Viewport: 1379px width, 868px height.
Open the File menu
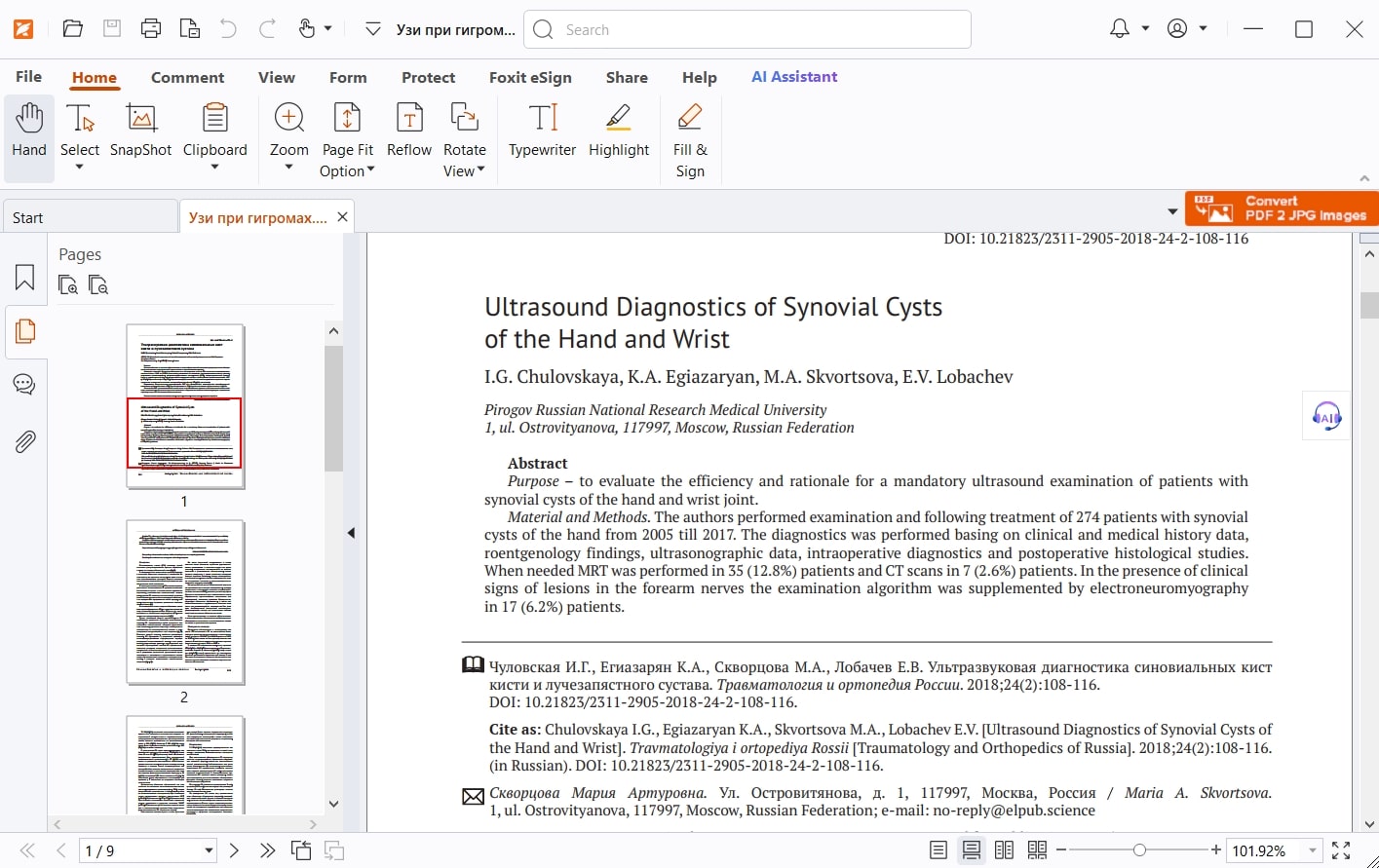point(28,77)
